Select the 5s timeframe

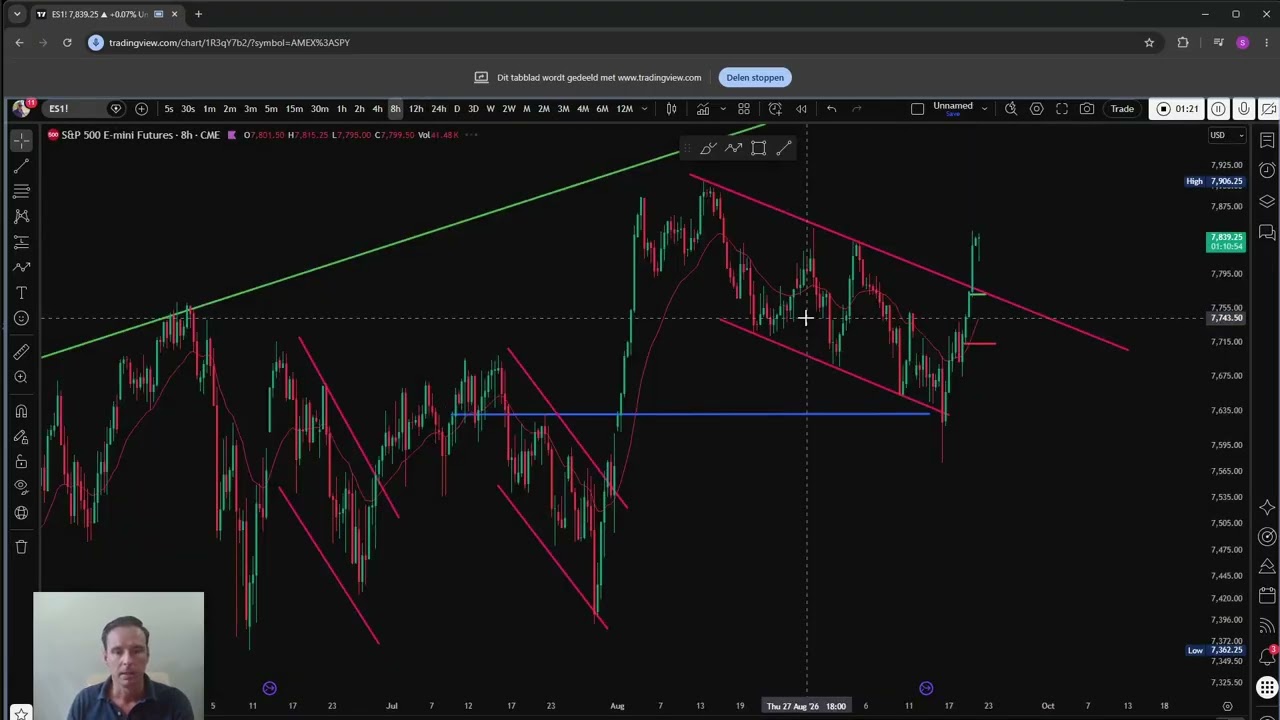point(168,109)
